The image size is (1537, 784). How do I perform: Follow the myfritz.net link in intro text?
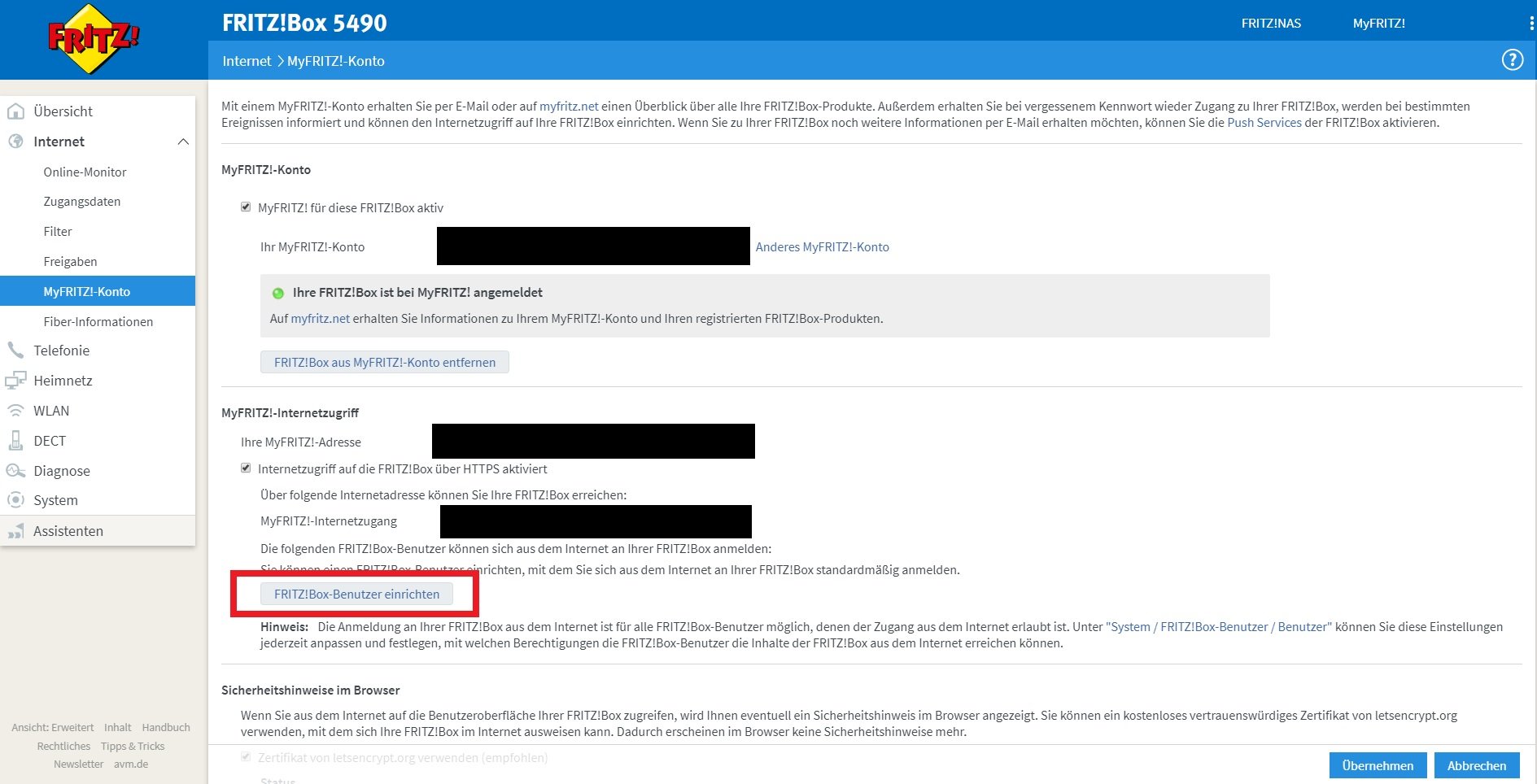tap(569, 107)
